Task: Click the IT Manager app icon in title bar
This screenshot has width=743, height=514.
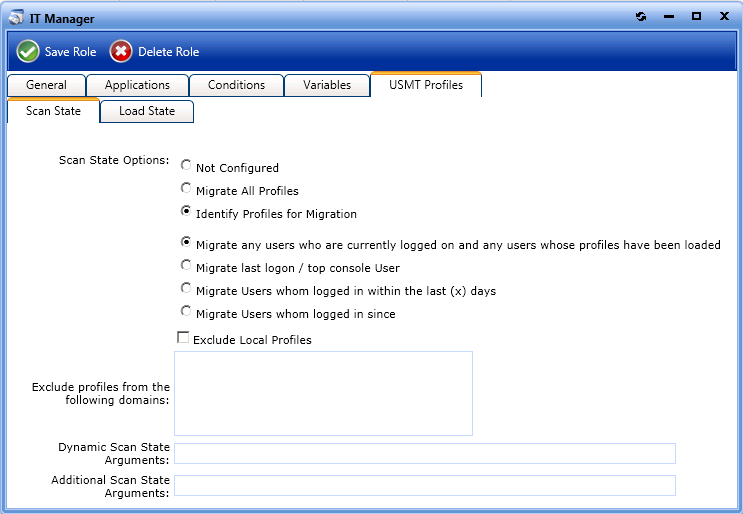Action: (17, 18)
